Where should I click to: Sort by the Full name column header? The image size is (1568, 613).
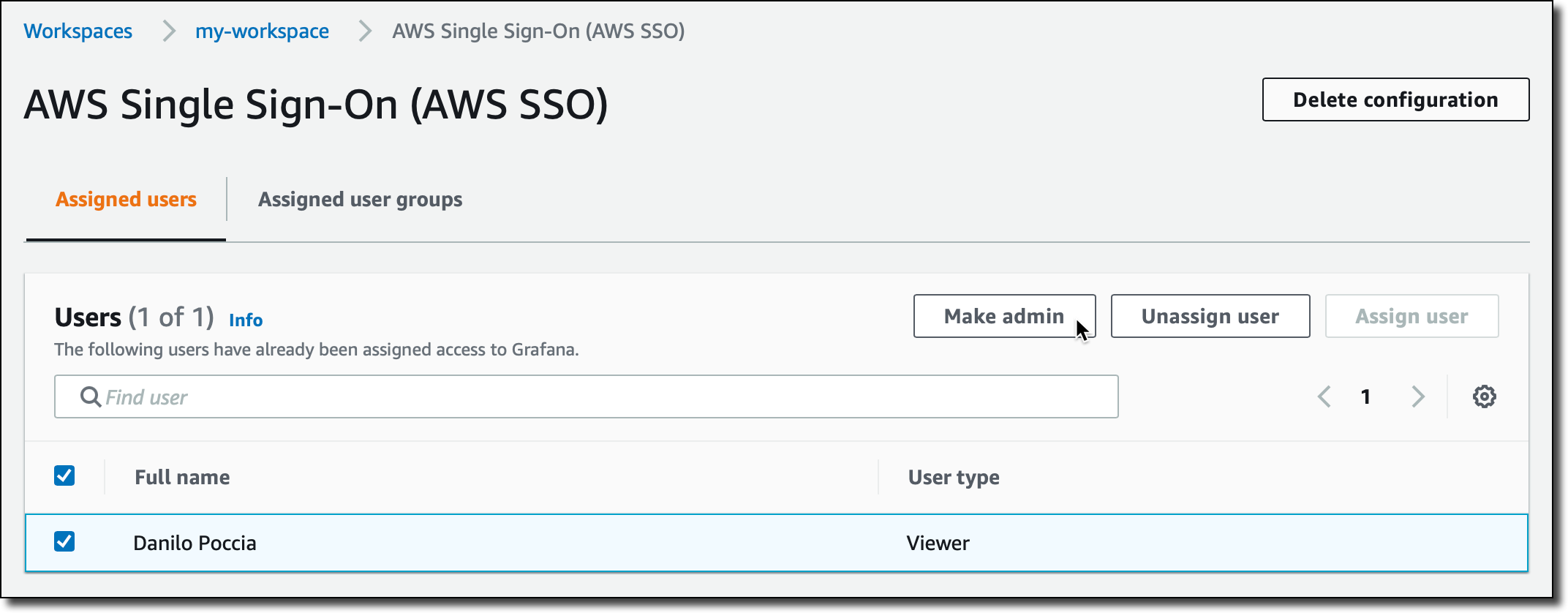(x=182, y=477)
